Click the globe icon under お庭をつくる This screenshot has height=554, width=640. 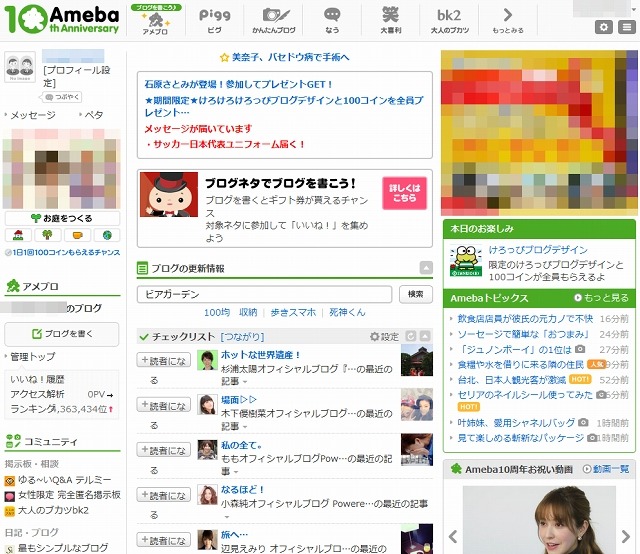[107, 235]
